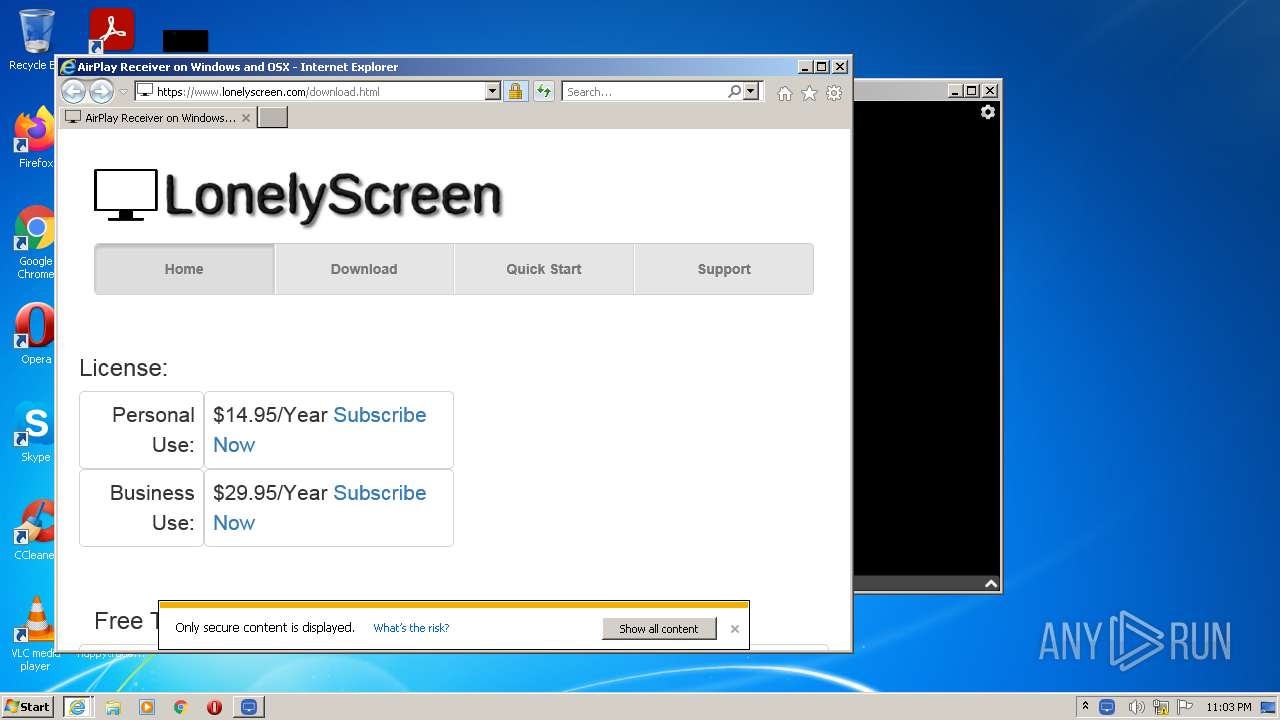Open Adobe Acrobat desktop shortcut
Screen dimensions: 1280x720
pos(111,31)
